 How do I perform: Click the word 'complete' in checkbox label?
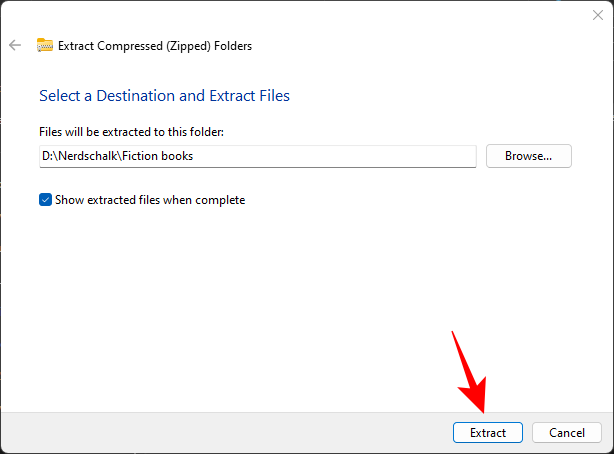click(220, 200)
